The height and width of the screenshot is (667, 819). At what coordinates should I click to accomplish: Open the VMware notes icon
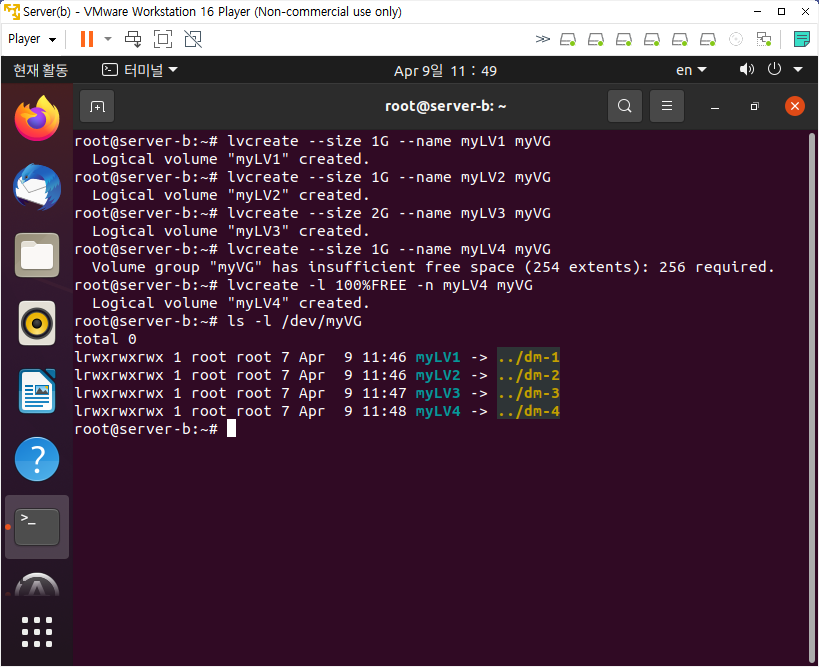tap(801, 39)
